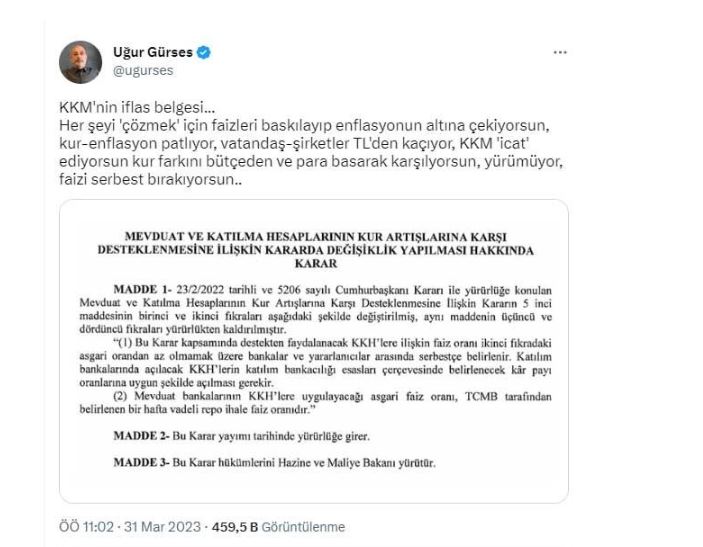The image size is (703, 547).
Task: Open the attached decree document image
Action: pos(314,351)
